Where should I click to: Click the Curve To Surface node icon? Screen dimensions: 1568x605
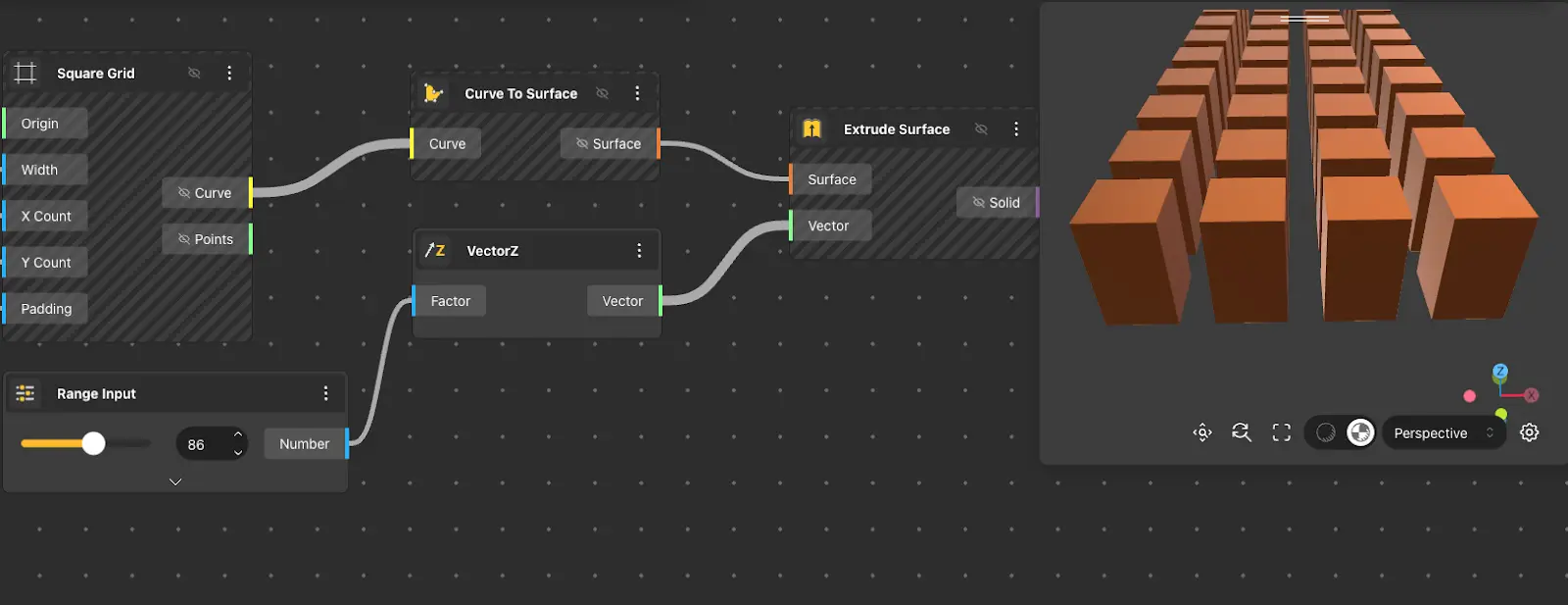point(433,93)
